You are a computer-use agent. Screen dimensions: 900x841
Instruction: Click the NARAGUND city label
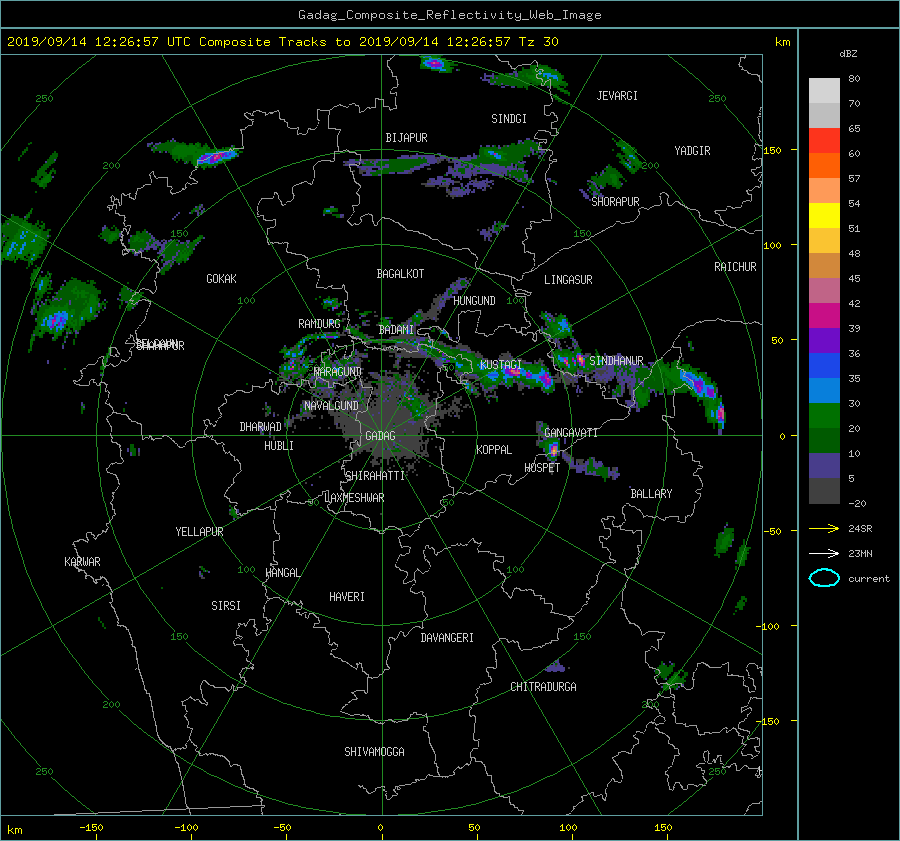[x=338, y=371]
